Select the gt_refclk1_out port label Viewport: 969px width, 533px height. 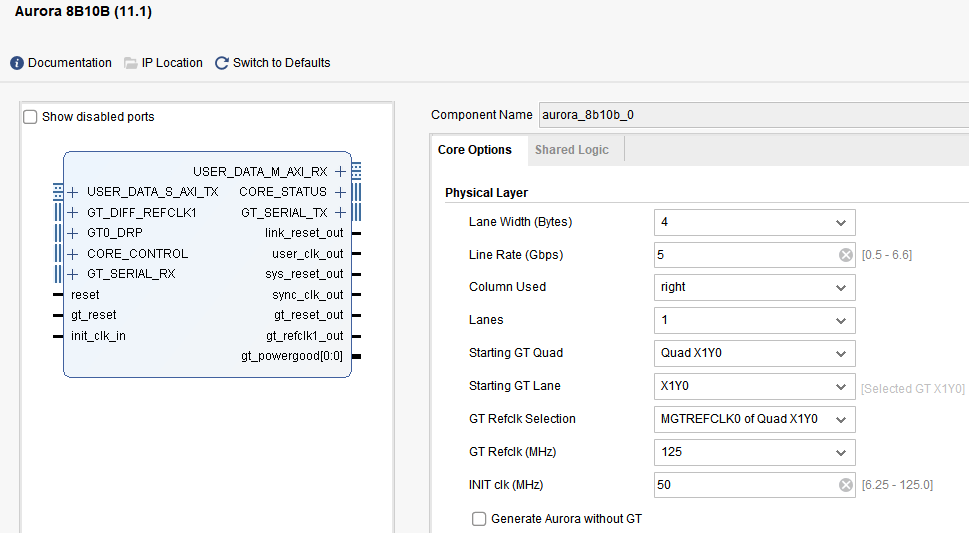pos(305,336)
